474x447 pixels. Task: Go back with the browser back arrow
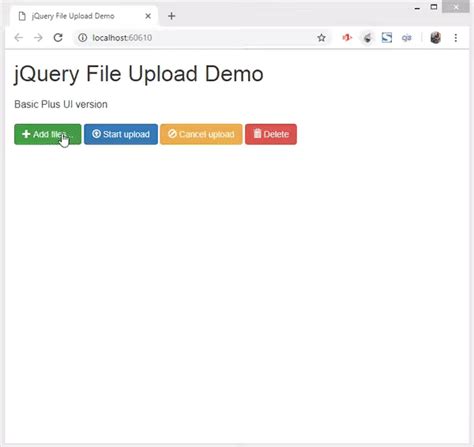19,38
